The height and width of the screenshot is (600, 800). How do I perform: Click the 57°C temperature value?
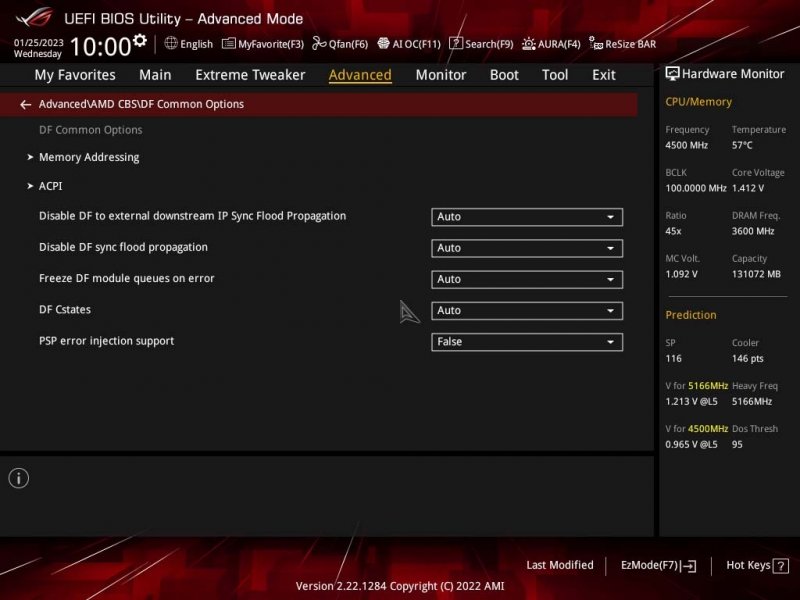[742, 145]
